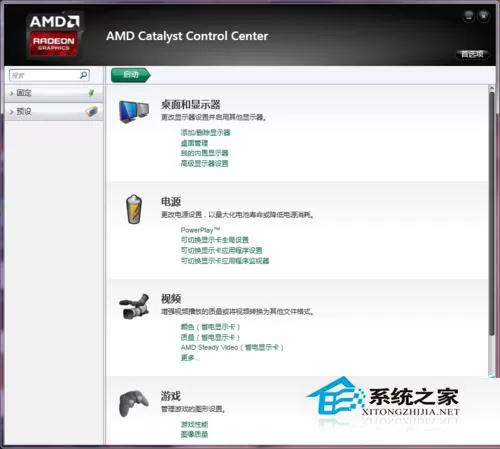Image resolution: width=500 pixels, height=449 pixels.
Task: Open the PowerPlay settings link
Action: [200, 230]
